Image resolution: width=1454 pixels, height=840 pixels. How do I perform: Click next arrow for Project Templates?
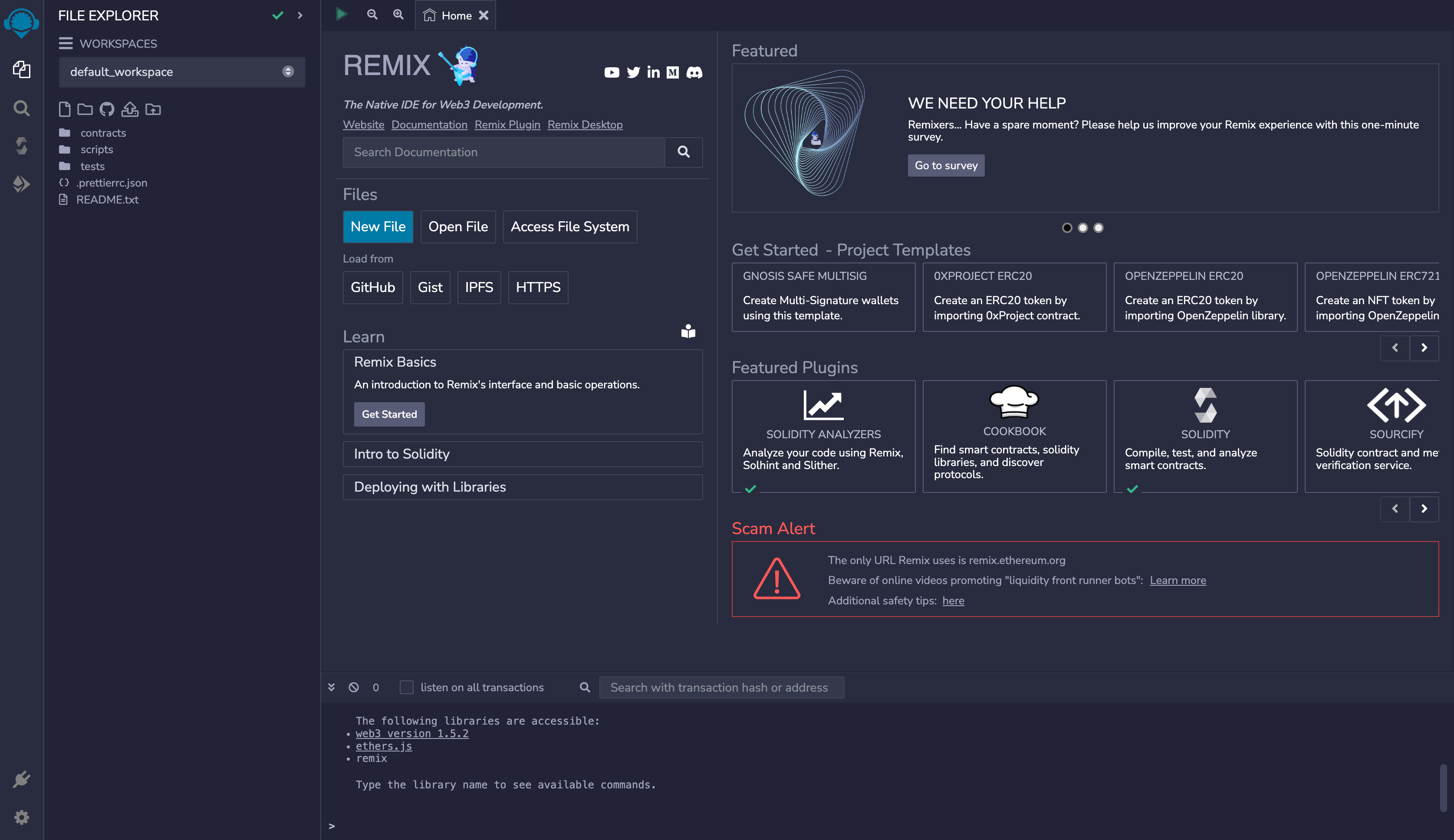(x=1424, y=347)
